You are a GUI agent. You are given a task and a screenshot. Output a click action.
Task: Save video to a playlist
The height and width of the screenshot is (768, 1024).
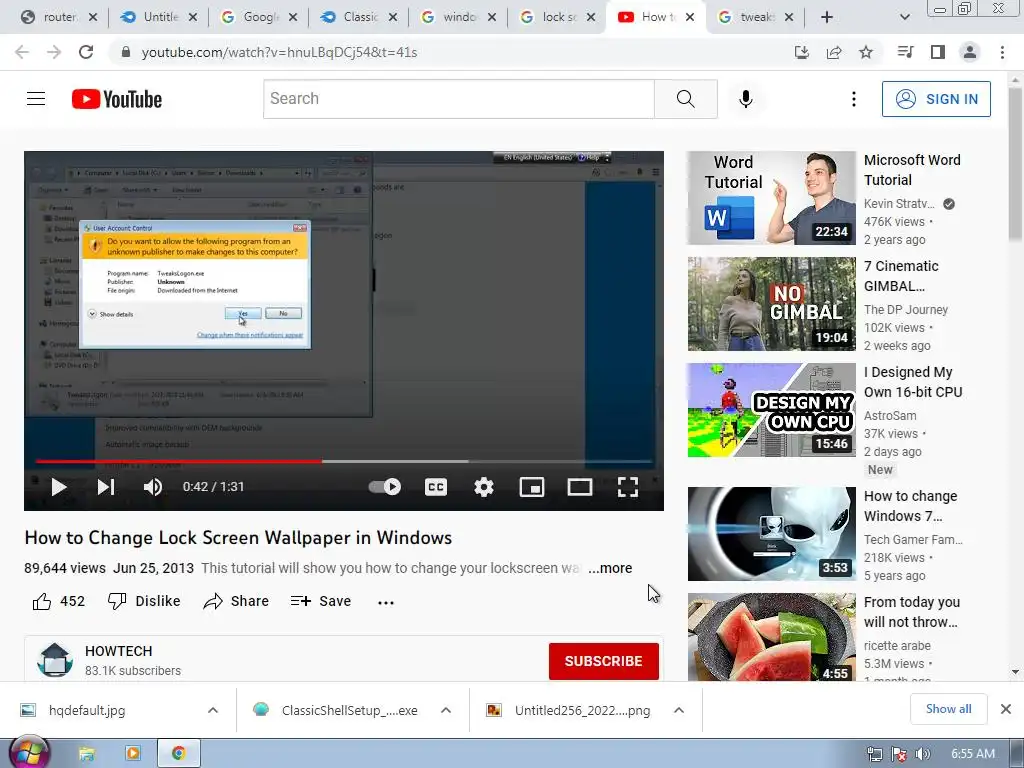[321, 601]
